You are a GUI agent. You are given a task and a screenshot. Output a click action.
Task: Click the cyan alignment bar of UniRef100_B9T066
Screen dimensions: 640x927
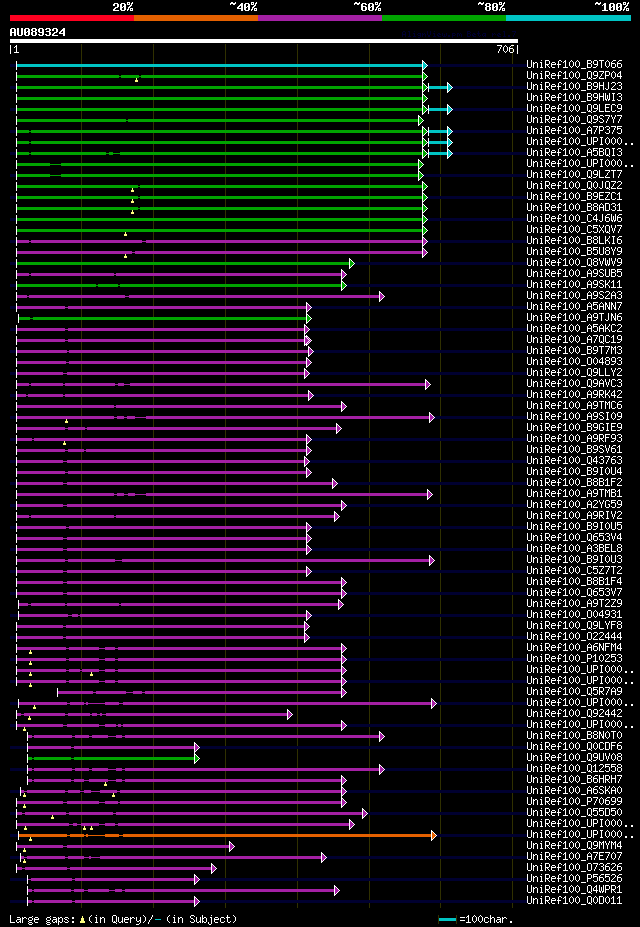(x=219, y=65)
